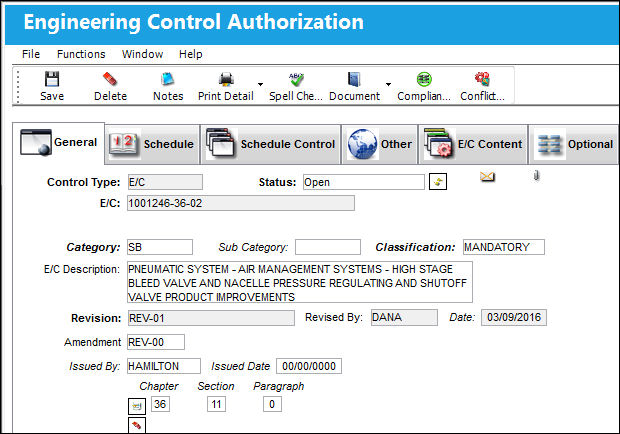Viewport: 620px width, 434px height.
Task: Click the Conflict toolbar icon
Action: coord(482,79)
